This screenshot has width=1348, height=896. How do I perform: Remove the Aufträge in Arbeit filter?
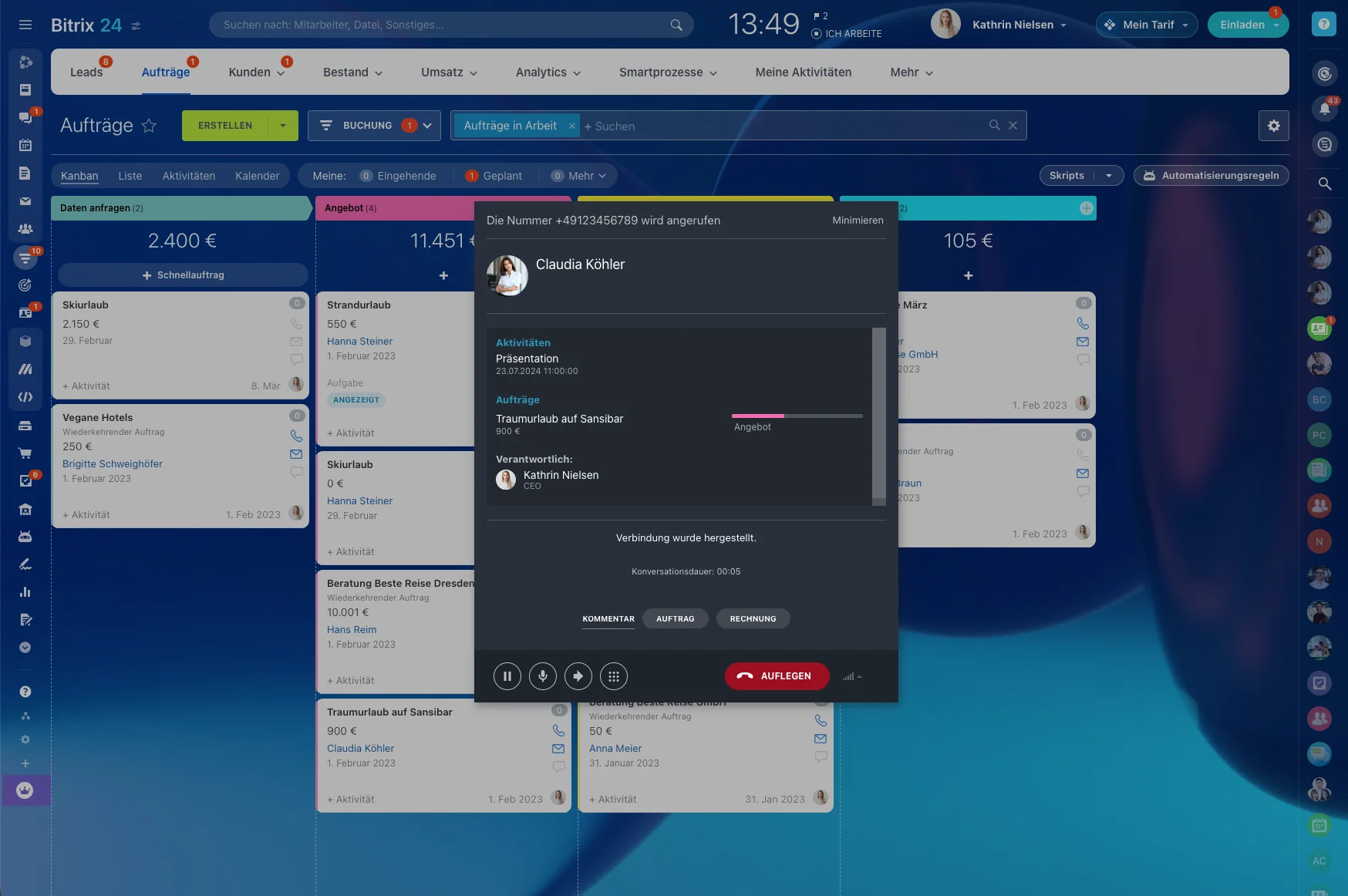(571, 126)
